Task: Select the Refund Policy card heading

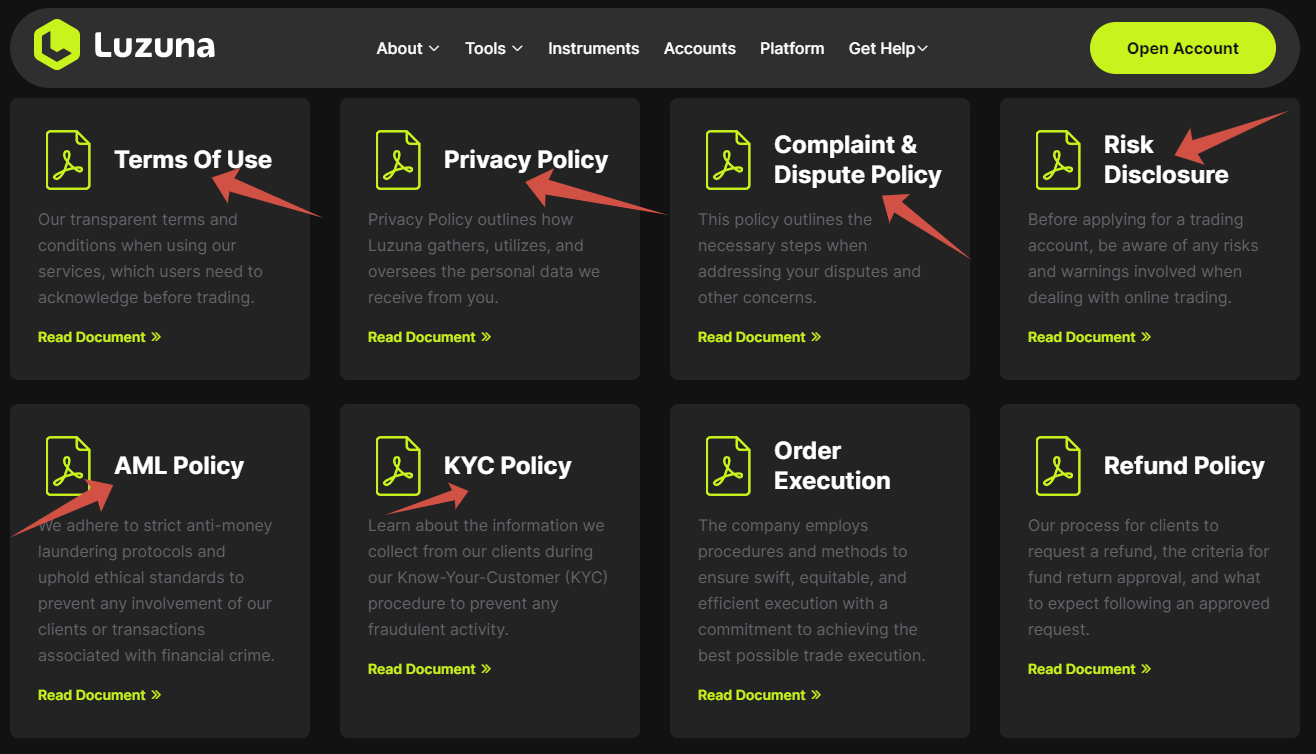Action: tap(1184, 466)
